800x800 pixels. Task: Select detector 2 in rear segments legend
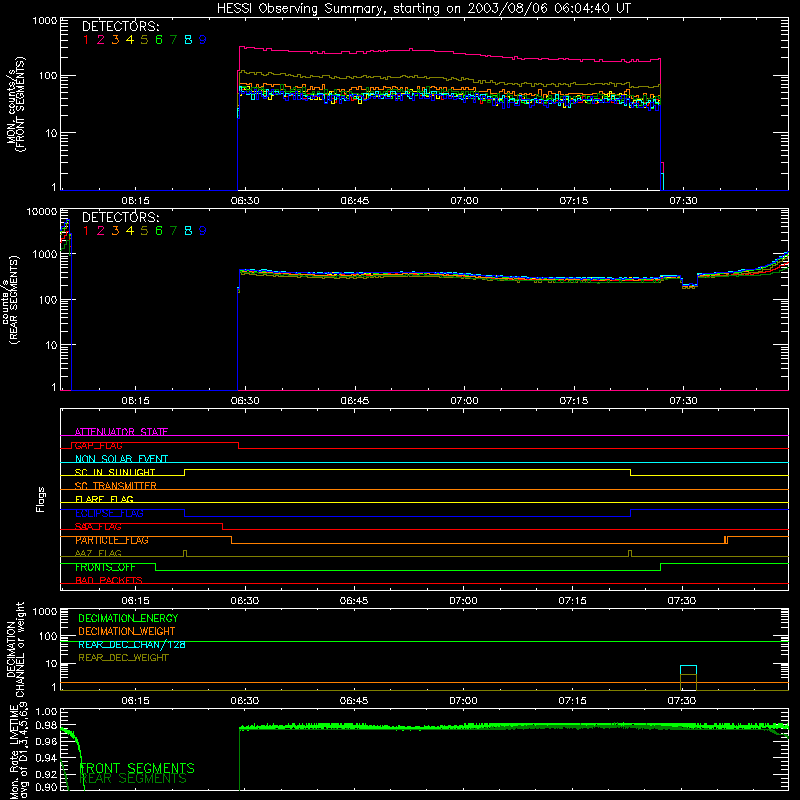click(x=101, y=231)
